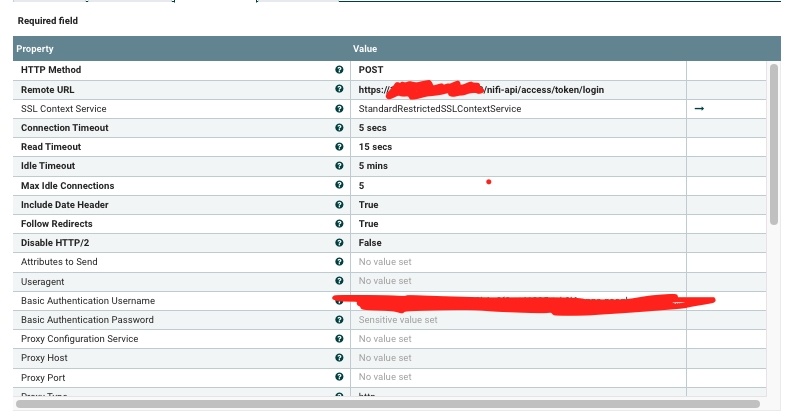
Task: Click the horizontal scrollbar below the table
Action: coord(388,404)
